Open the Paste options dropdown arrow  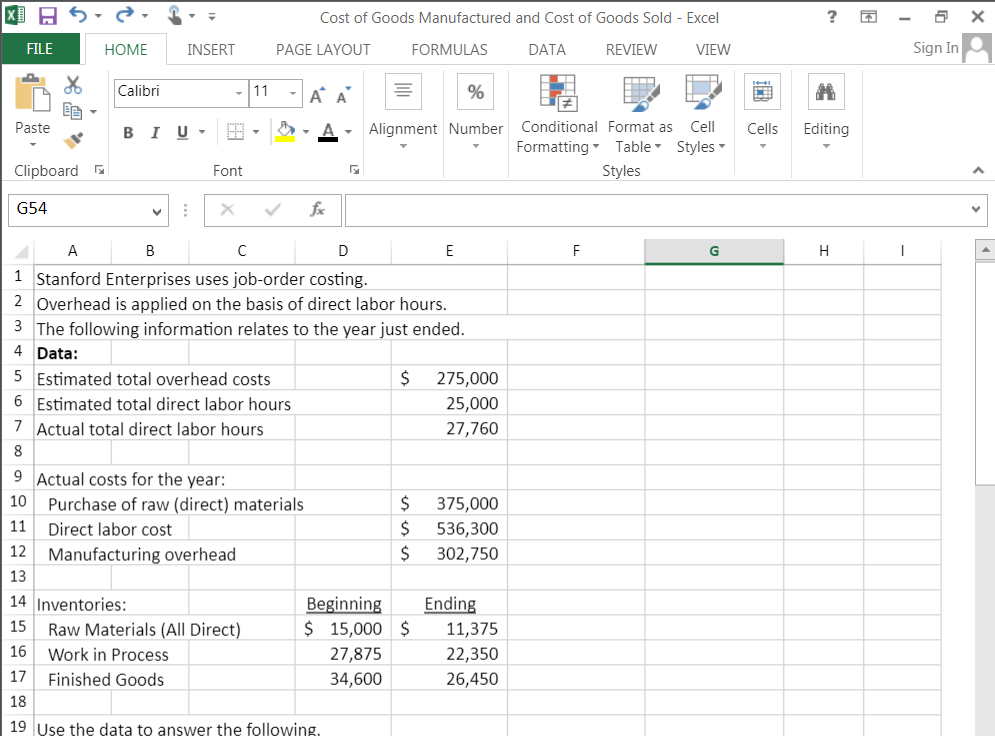[x=33, y=145]
